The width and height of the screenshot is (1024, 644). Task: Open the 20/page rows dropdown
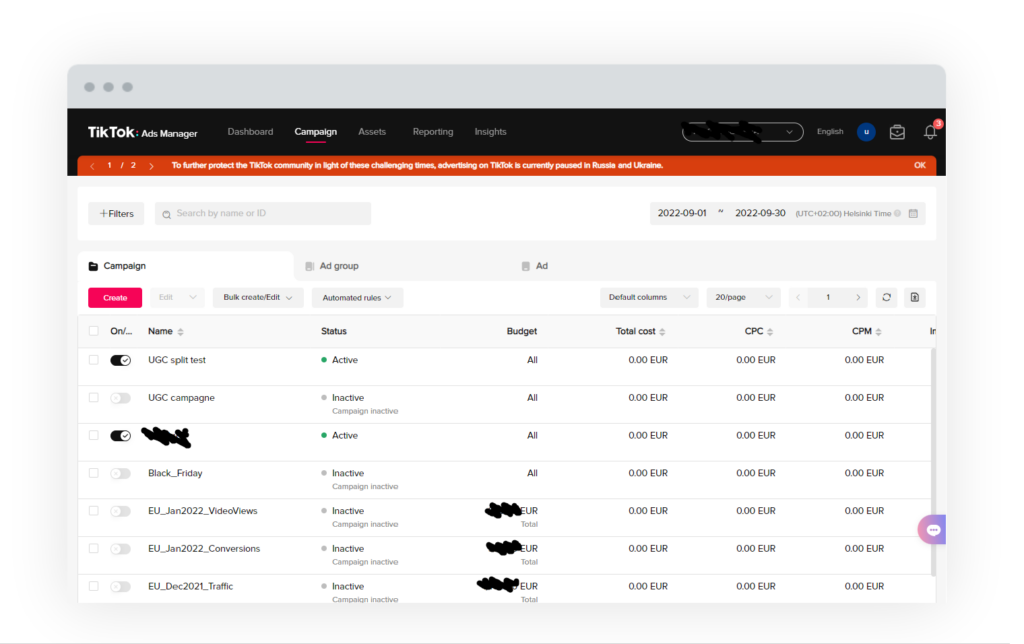point(743,297)
